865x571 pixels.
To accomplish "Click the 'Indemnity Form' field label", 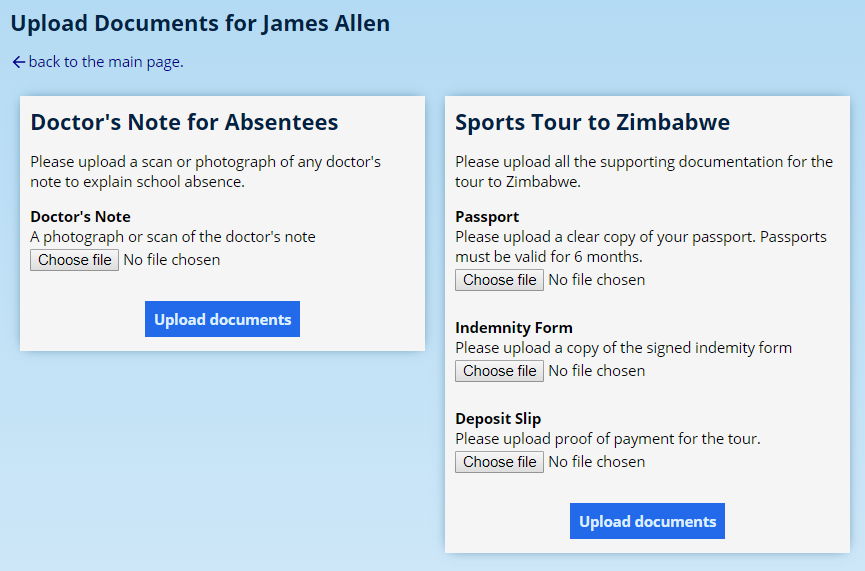I will pyautogui.click(x=513, y=327).
